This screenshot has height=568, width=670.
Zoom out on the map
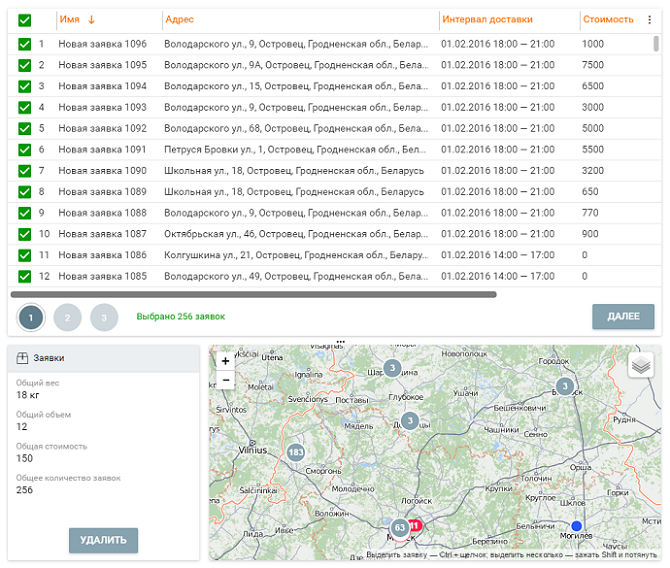click(226, 380)
